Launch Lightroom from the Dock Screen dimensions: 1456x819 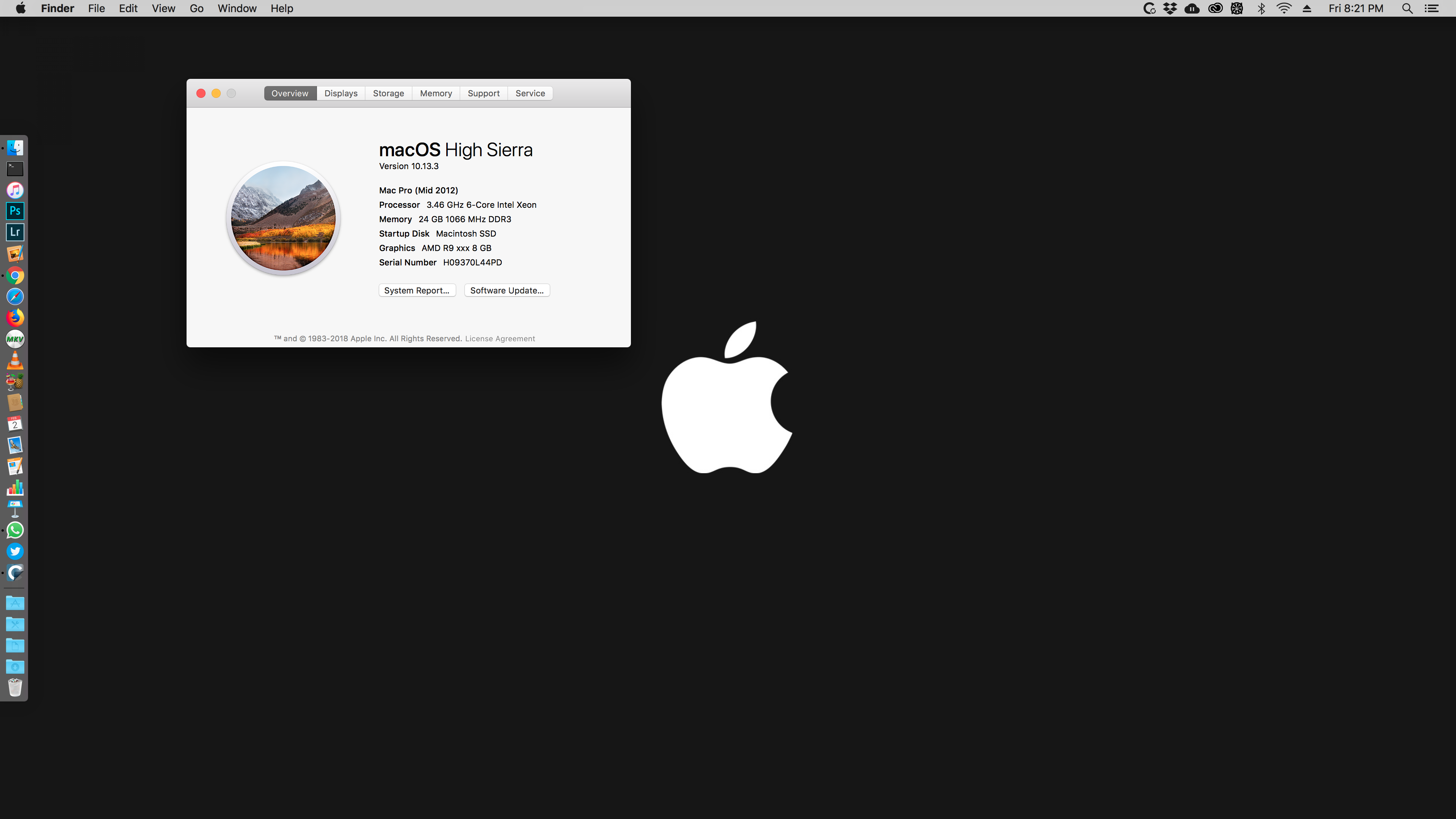[x=15, y=232]
